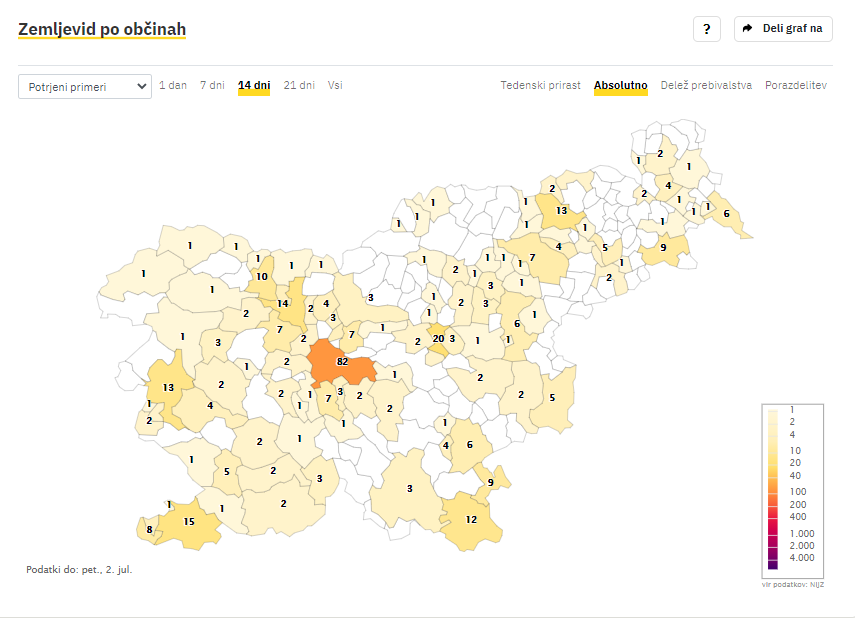Click the share arrow icon
The image size is (855, 618).
[749, 29]
